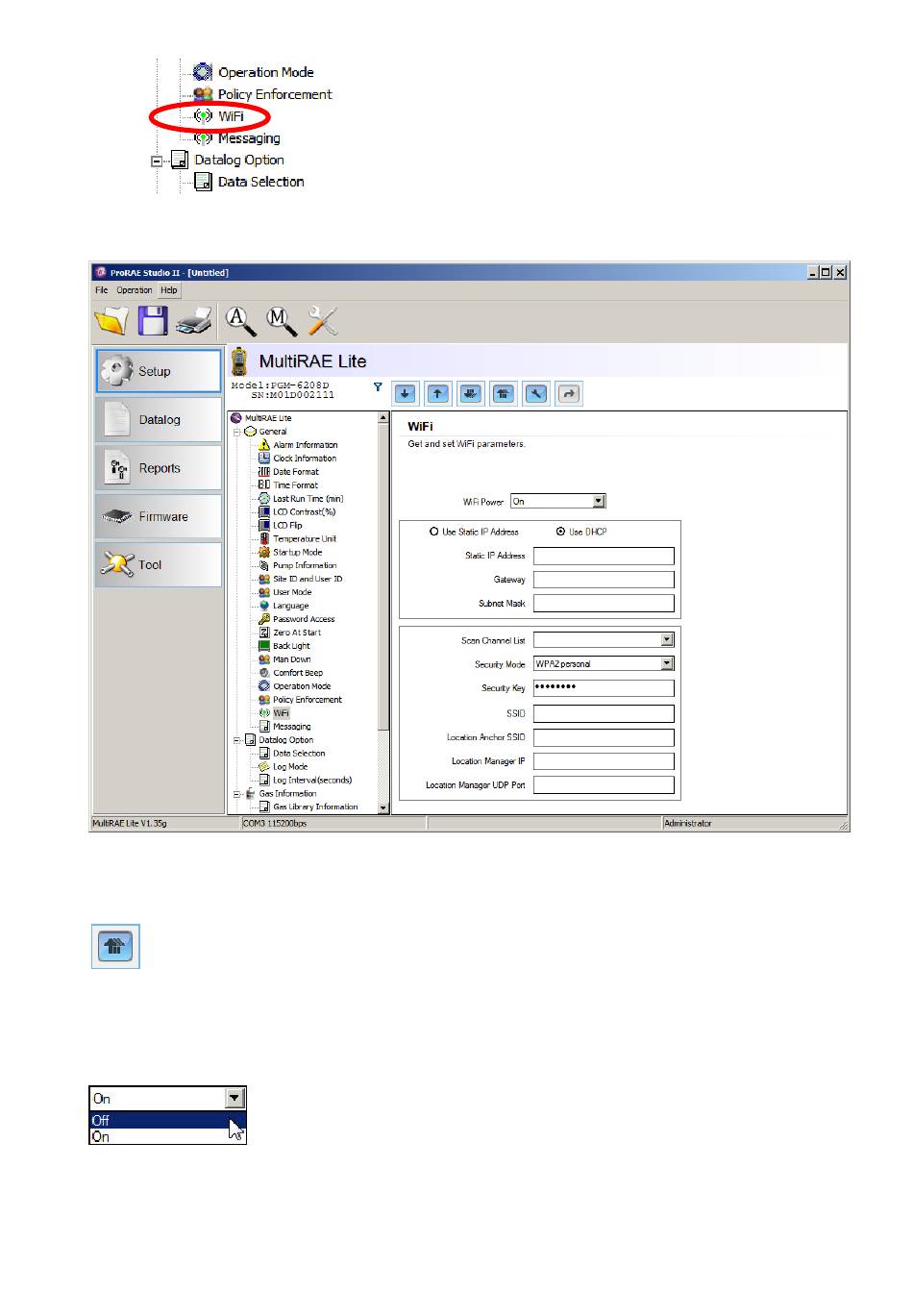Click the small wrench button in the MultiRAE toolbar

click(536, 393)
